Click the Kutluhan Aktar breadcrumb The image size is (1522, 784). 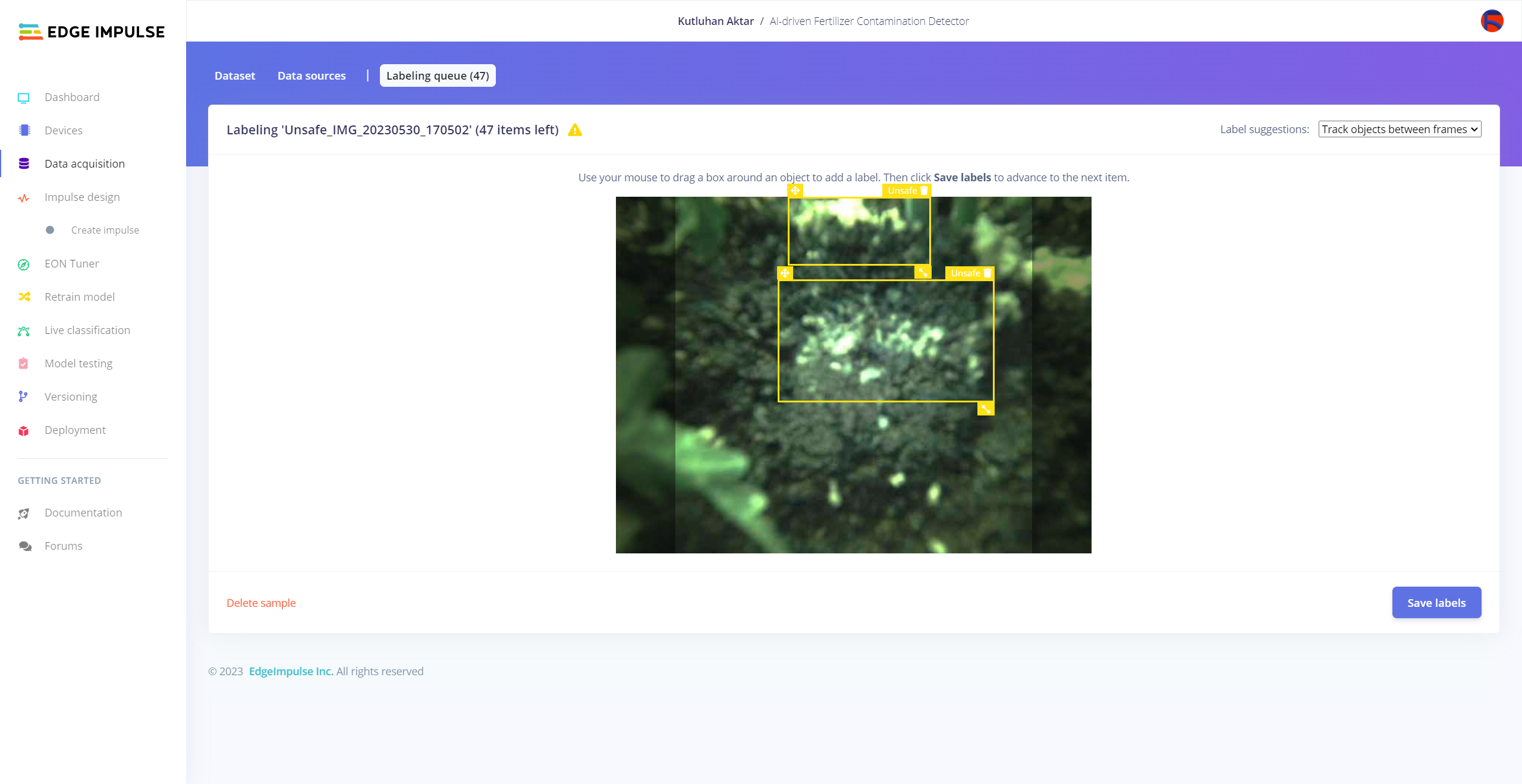(715, 21)
